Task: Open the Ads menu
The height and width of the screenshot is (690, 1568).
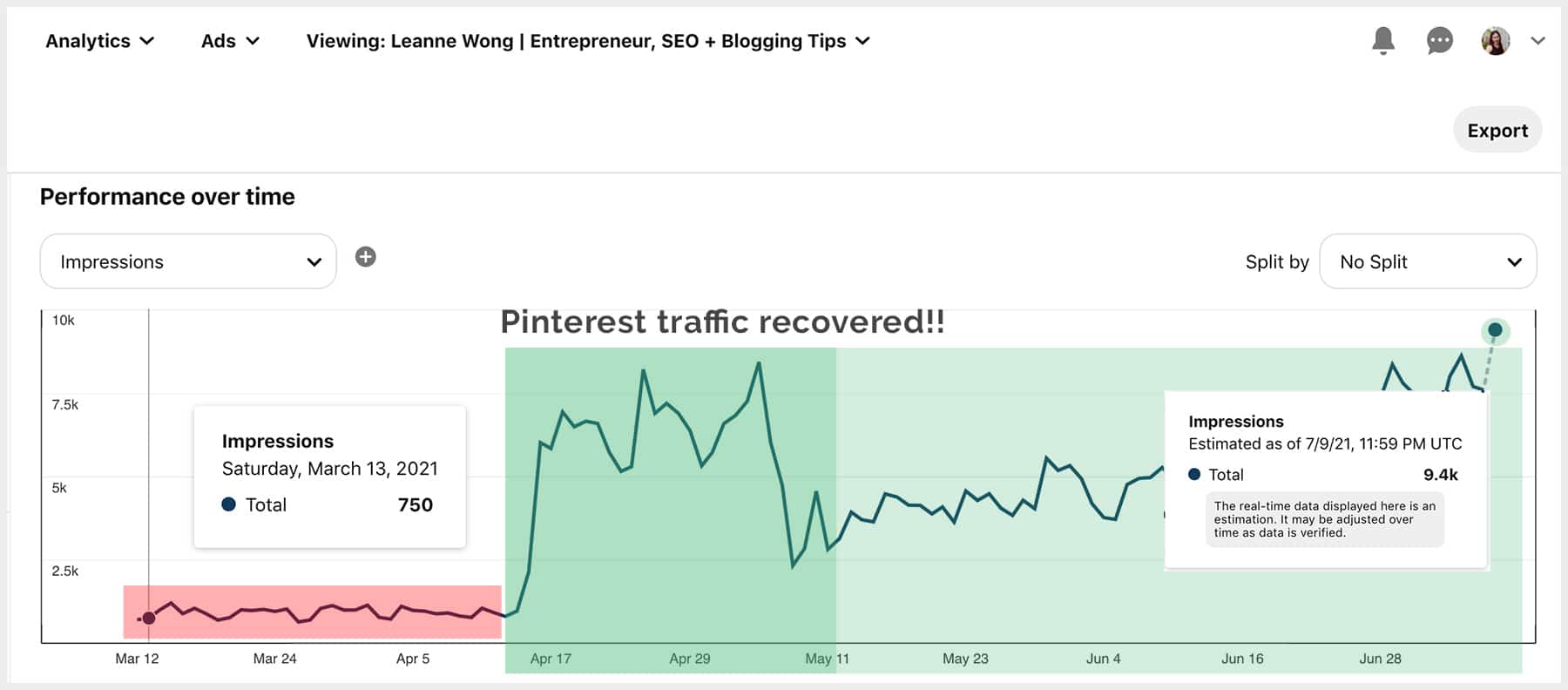Action: pyautogui.click(x=228, y=41)
